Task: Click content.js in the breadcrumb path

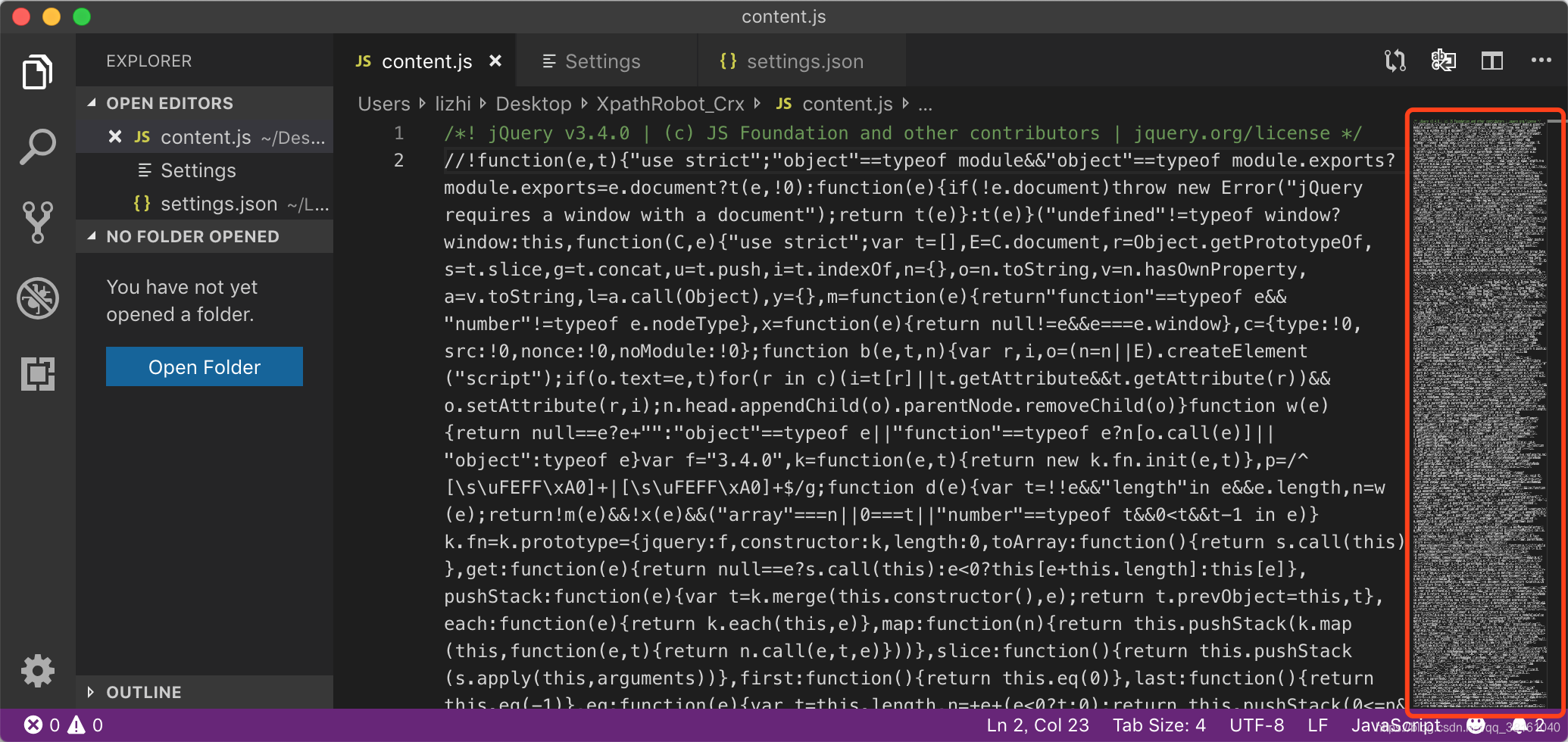Action: click(x=847, y=104)
